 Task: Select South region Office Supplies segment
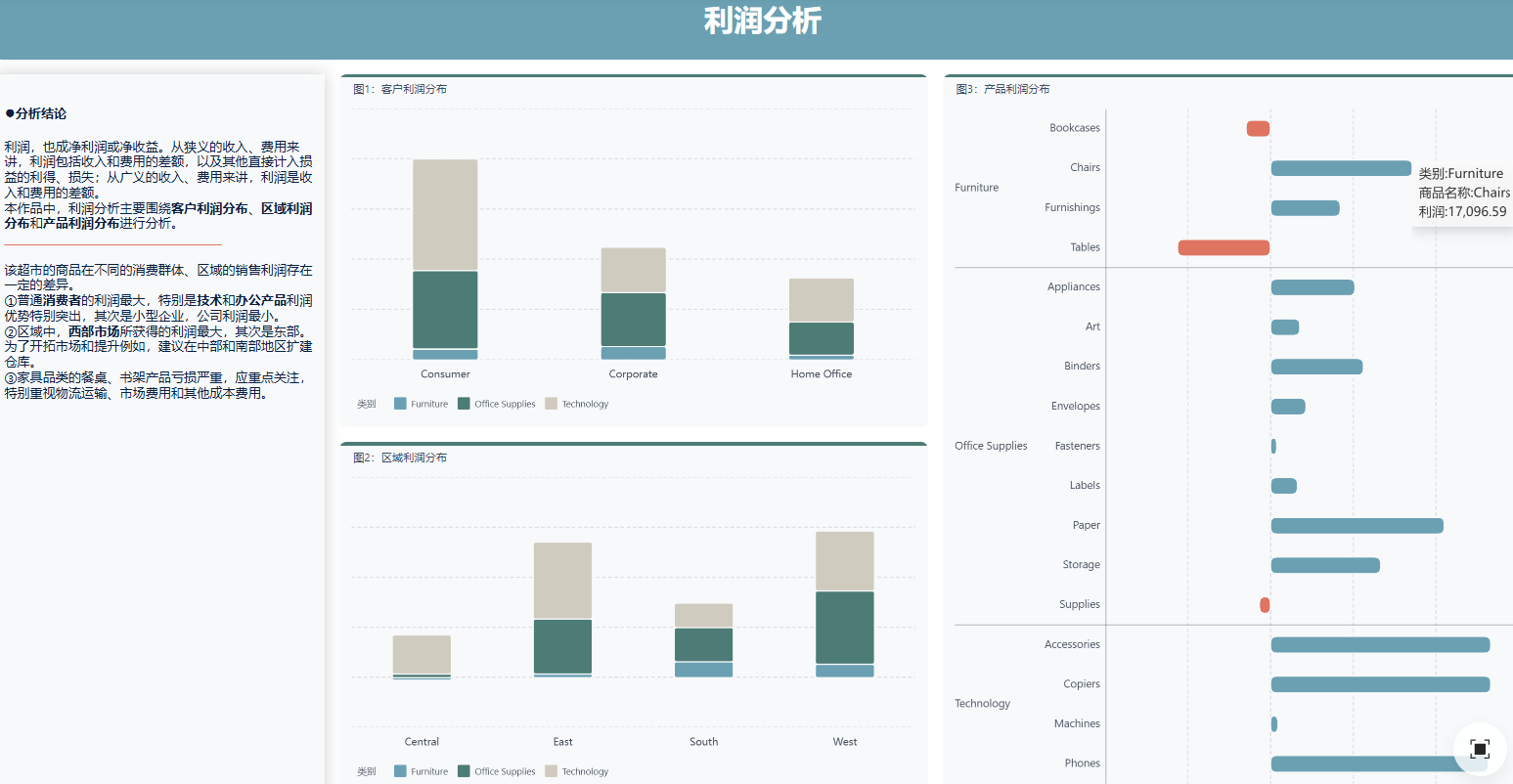point(703,645)
